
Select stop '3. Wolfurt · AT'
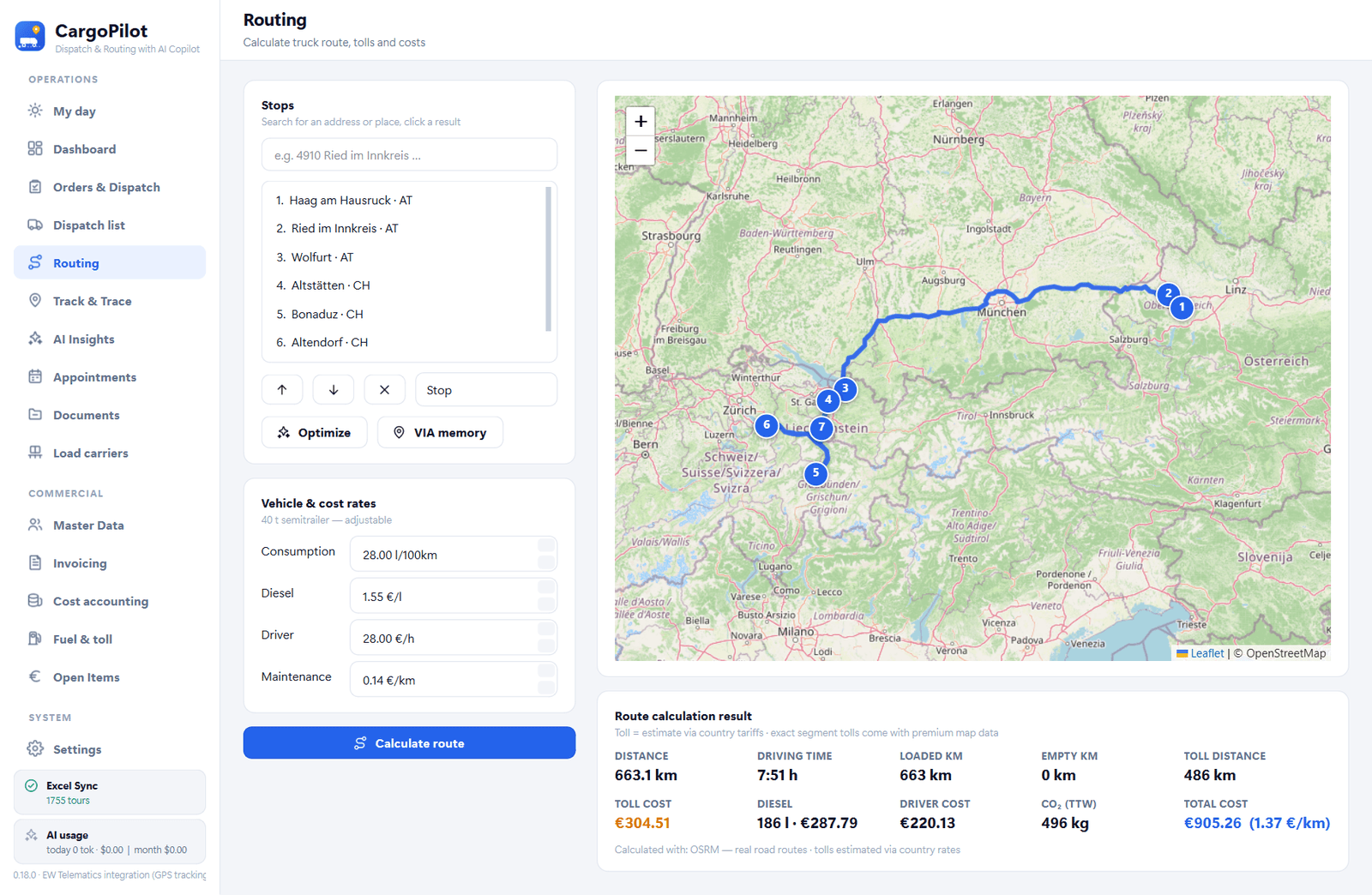click(403, 257)
